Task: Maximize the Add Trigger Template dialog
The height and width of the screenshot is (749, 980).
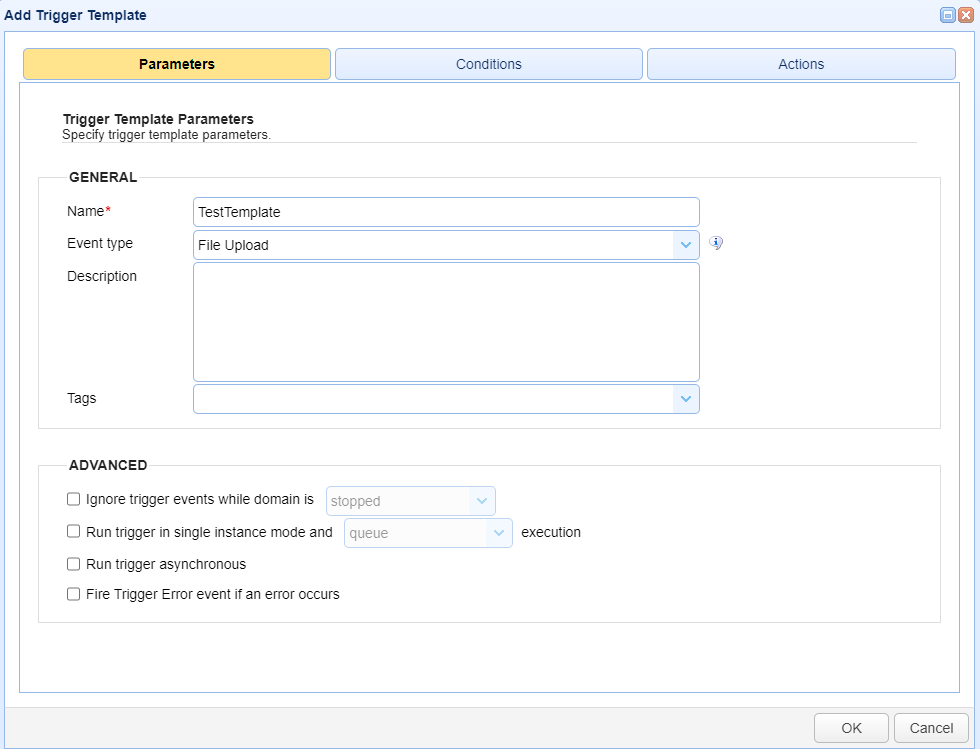Action: [948, 15]
